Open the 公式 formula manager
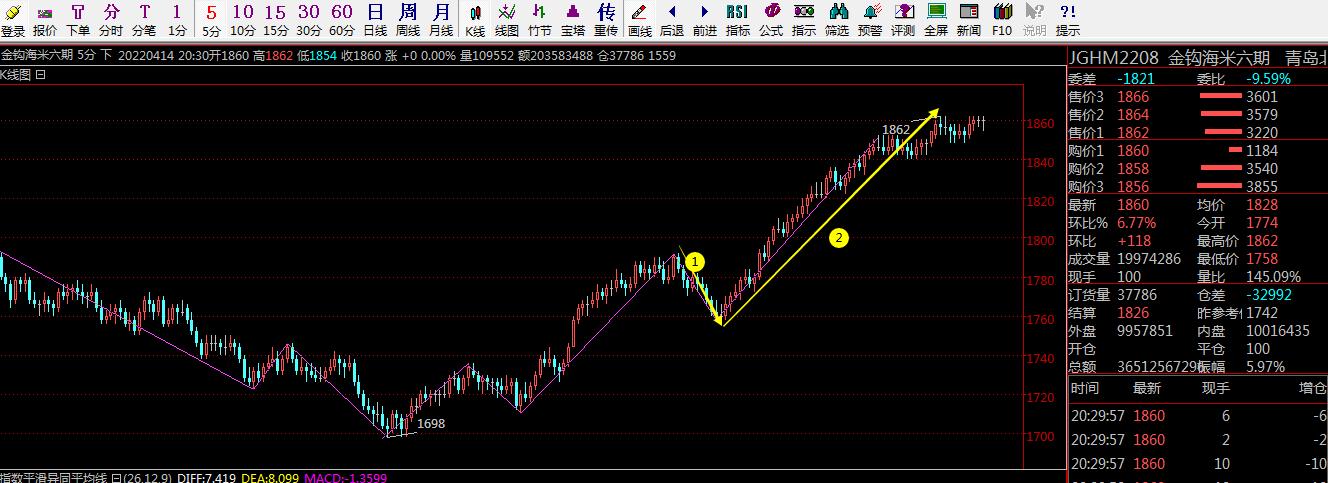Viewport: 1328px width, 483px height. pos(771,19)
